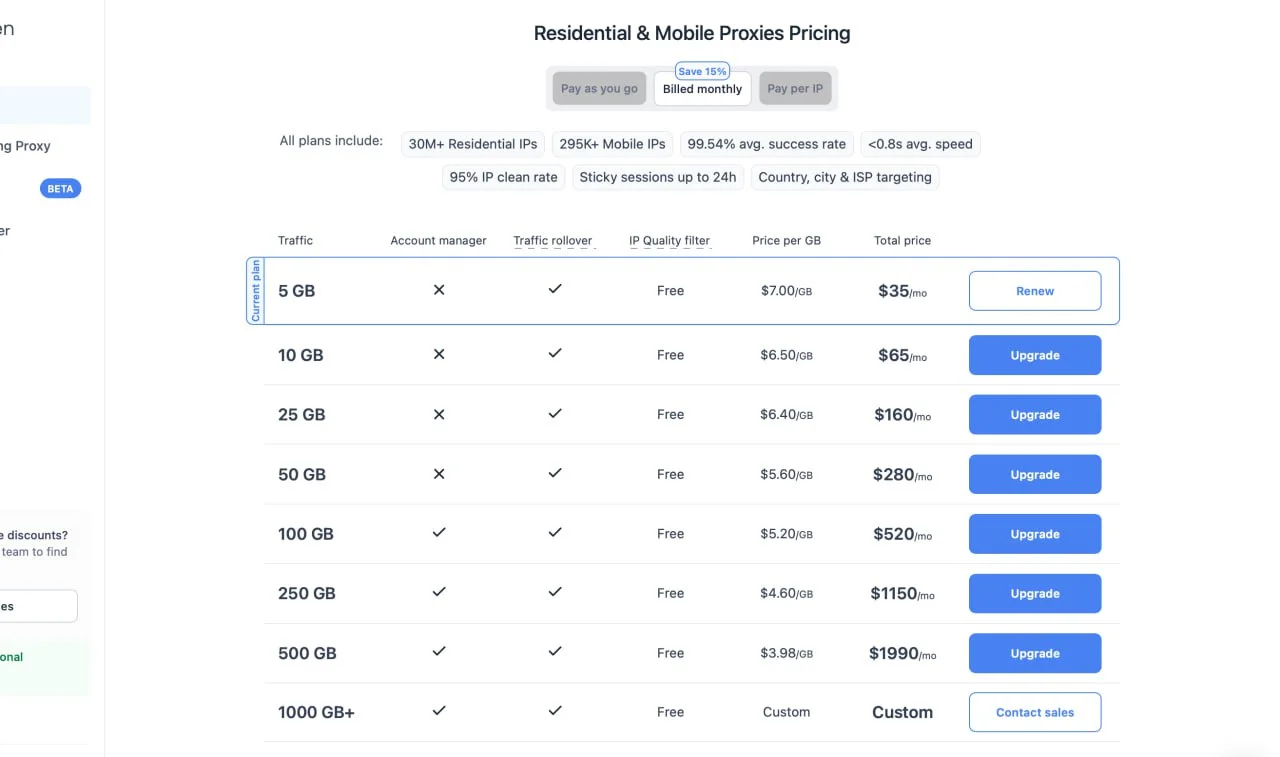This screenshot has width=1280, height=757.
Task: Upgrade to the 500 GB plan
Action: coord(1034,653)
